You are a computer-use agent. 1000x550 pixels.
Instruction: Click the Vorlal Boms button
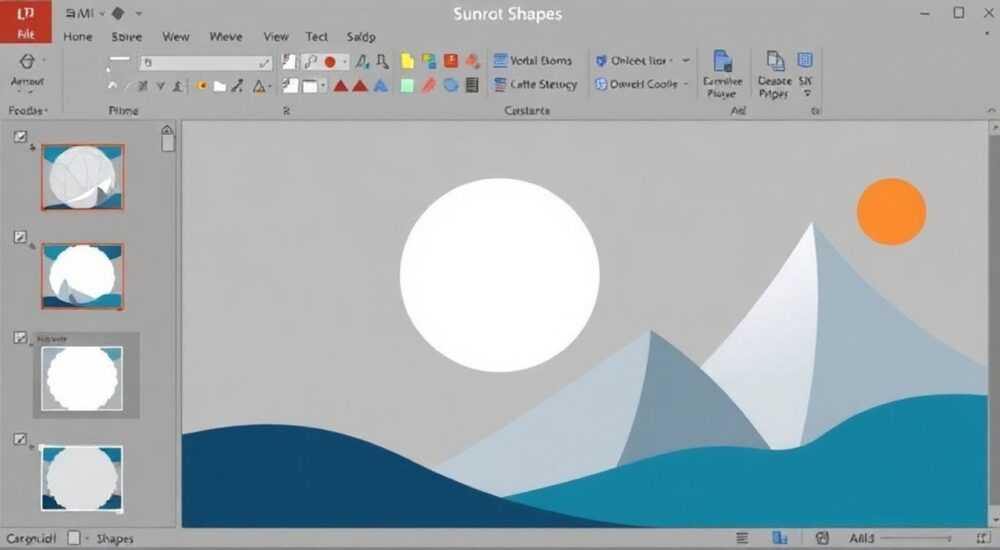point(533,61)
